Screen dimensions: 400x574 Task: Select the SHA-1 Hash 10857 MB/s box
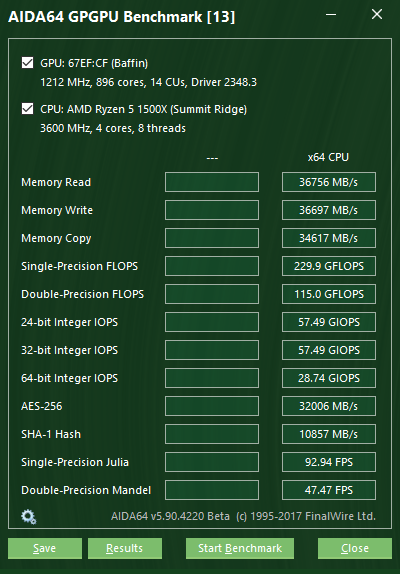tap(329, 434)
